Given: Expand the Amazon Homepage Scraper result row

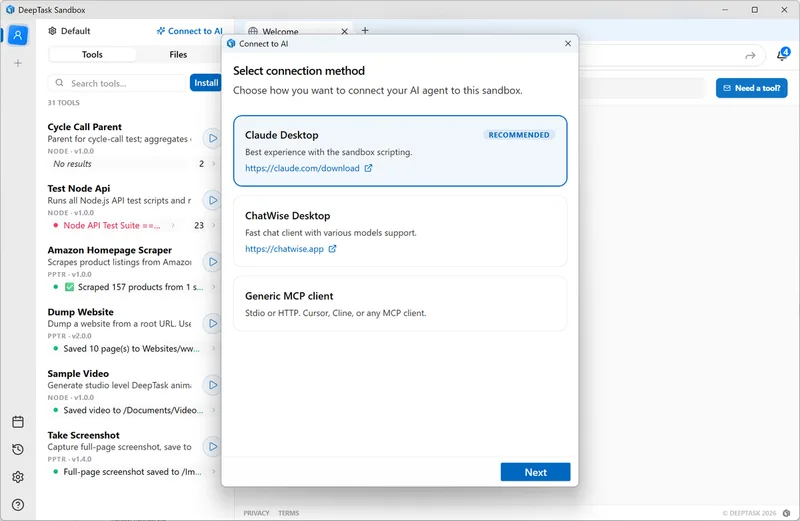Looking at the screenshot, I should (x=213, y=287).
